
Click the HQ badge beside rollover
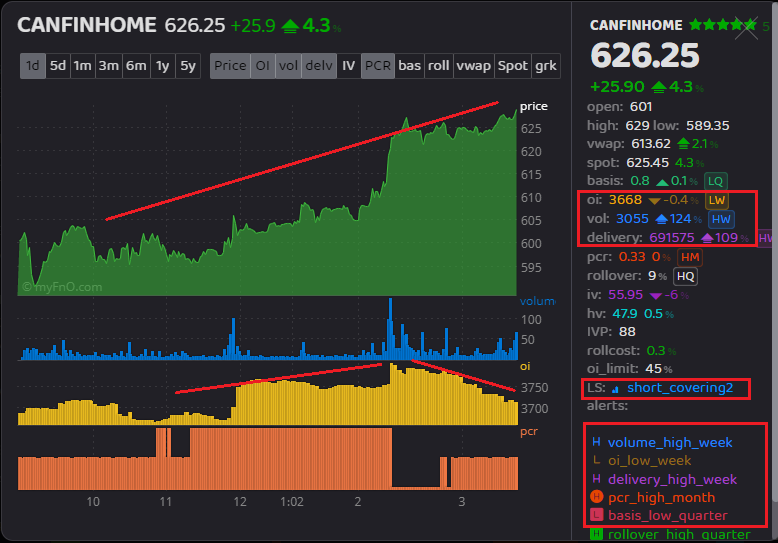tap(686, 276)
